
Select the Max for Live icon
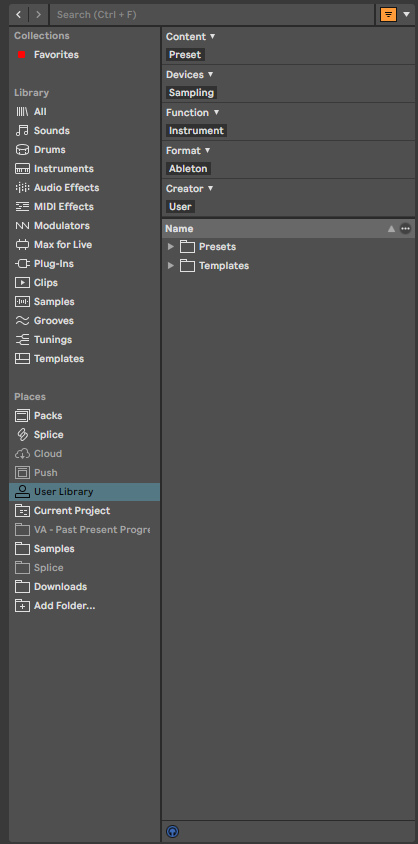click(22, 245)
